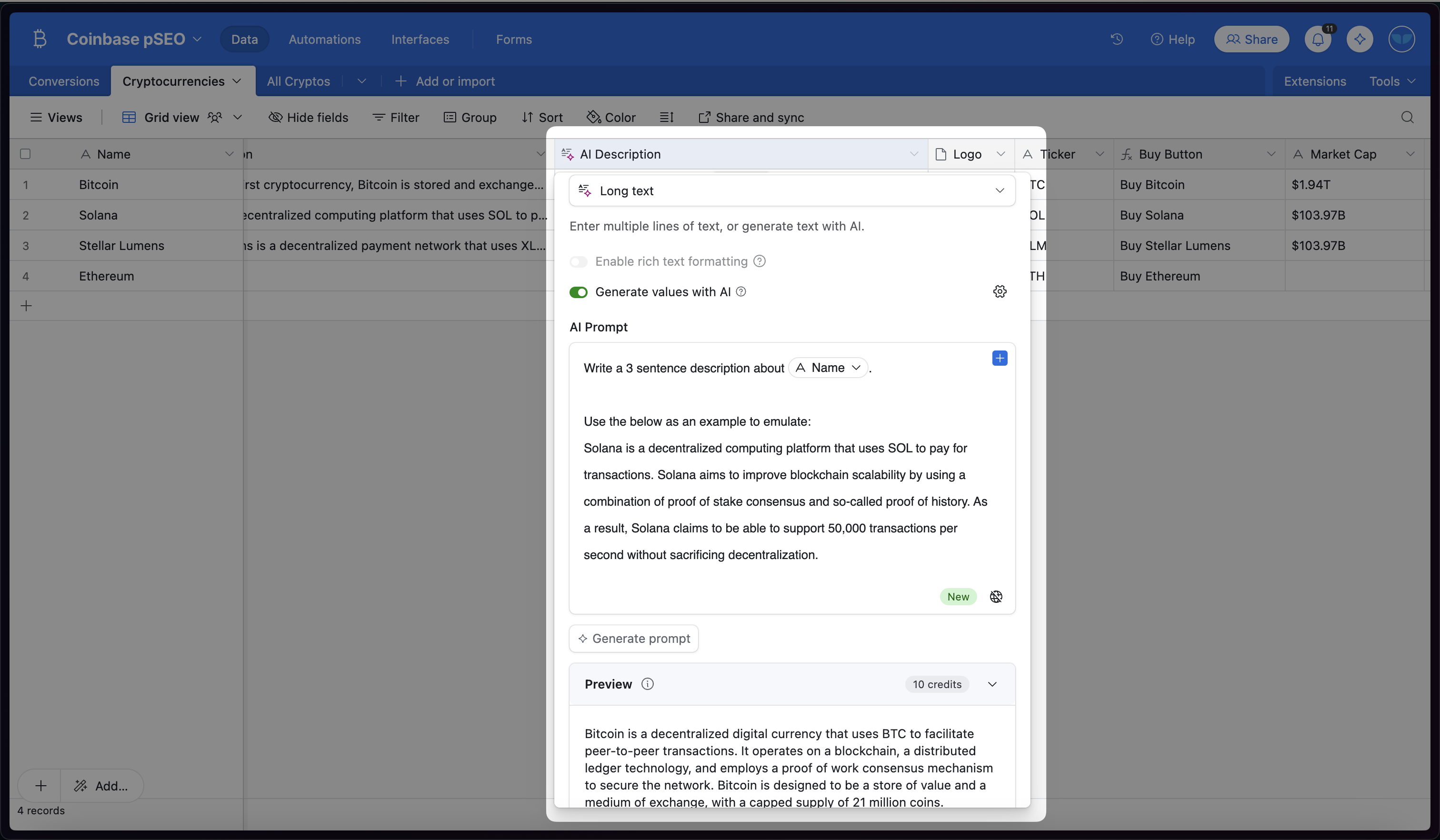Open the Extensions panel

pyautogui.click(x=1315, y=81)
